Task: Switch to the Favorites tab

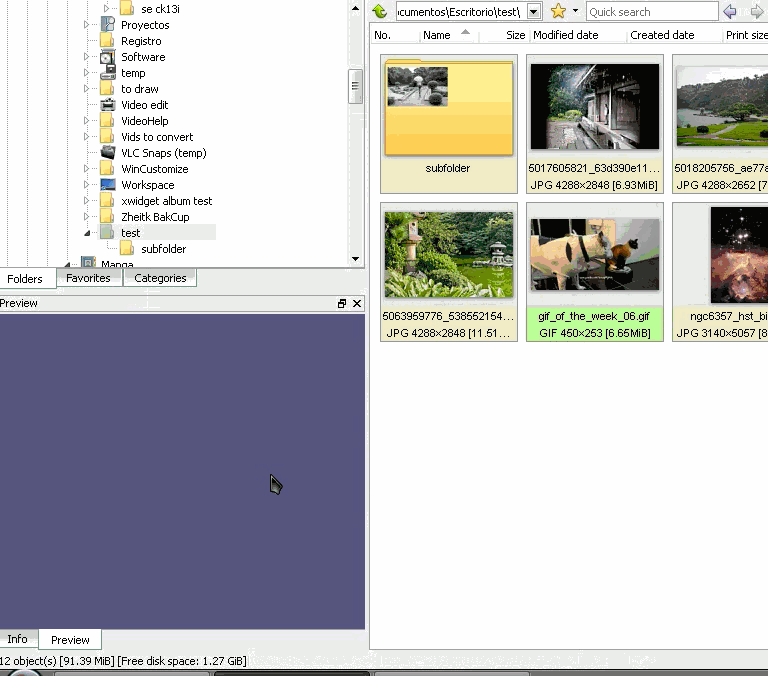Action: pyautogui.click(x=88, y=278)
